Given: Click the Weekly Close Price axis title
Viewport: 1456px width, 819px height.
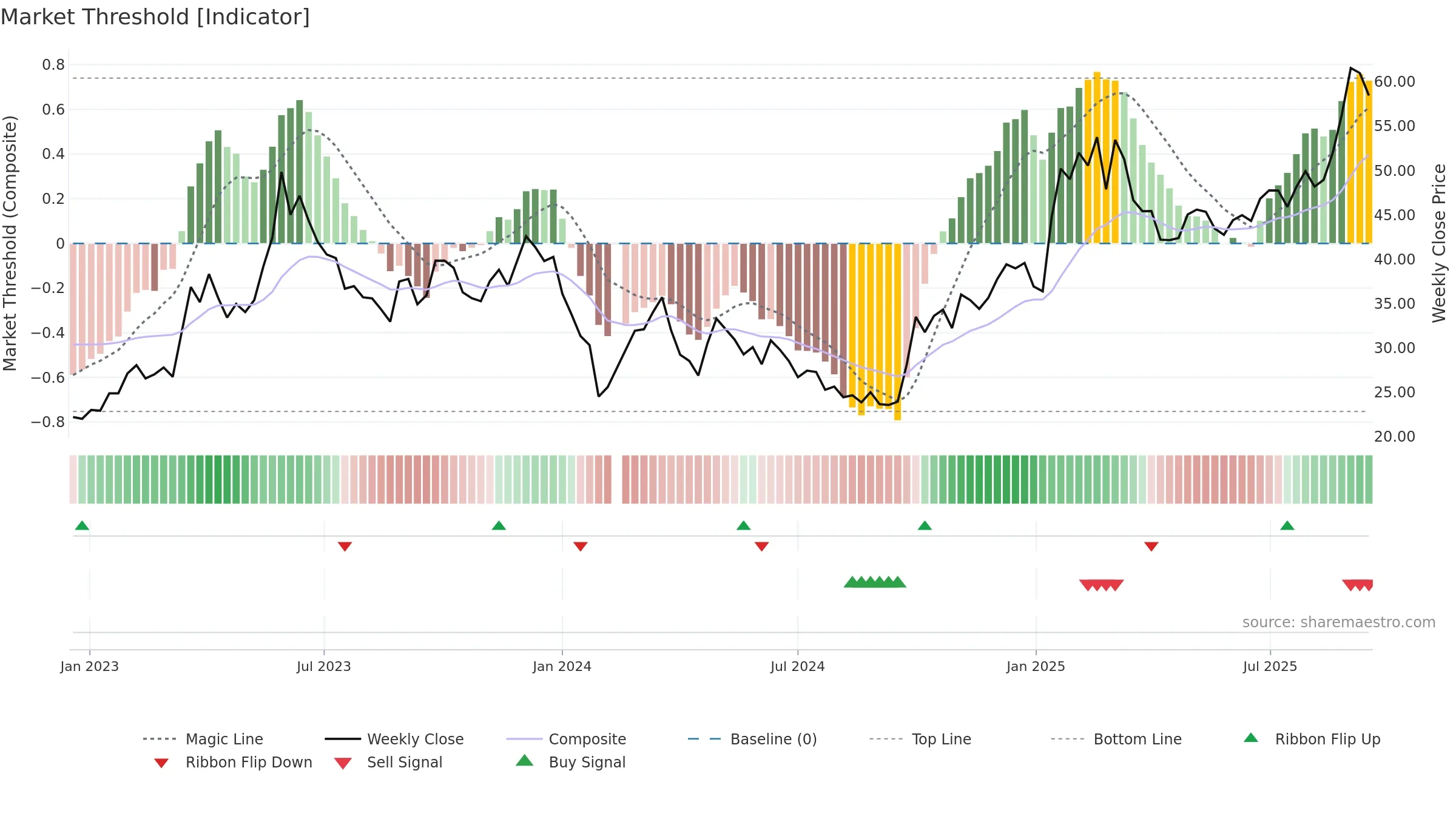Looking at the screenshot, I should [x=1439, y=243].
